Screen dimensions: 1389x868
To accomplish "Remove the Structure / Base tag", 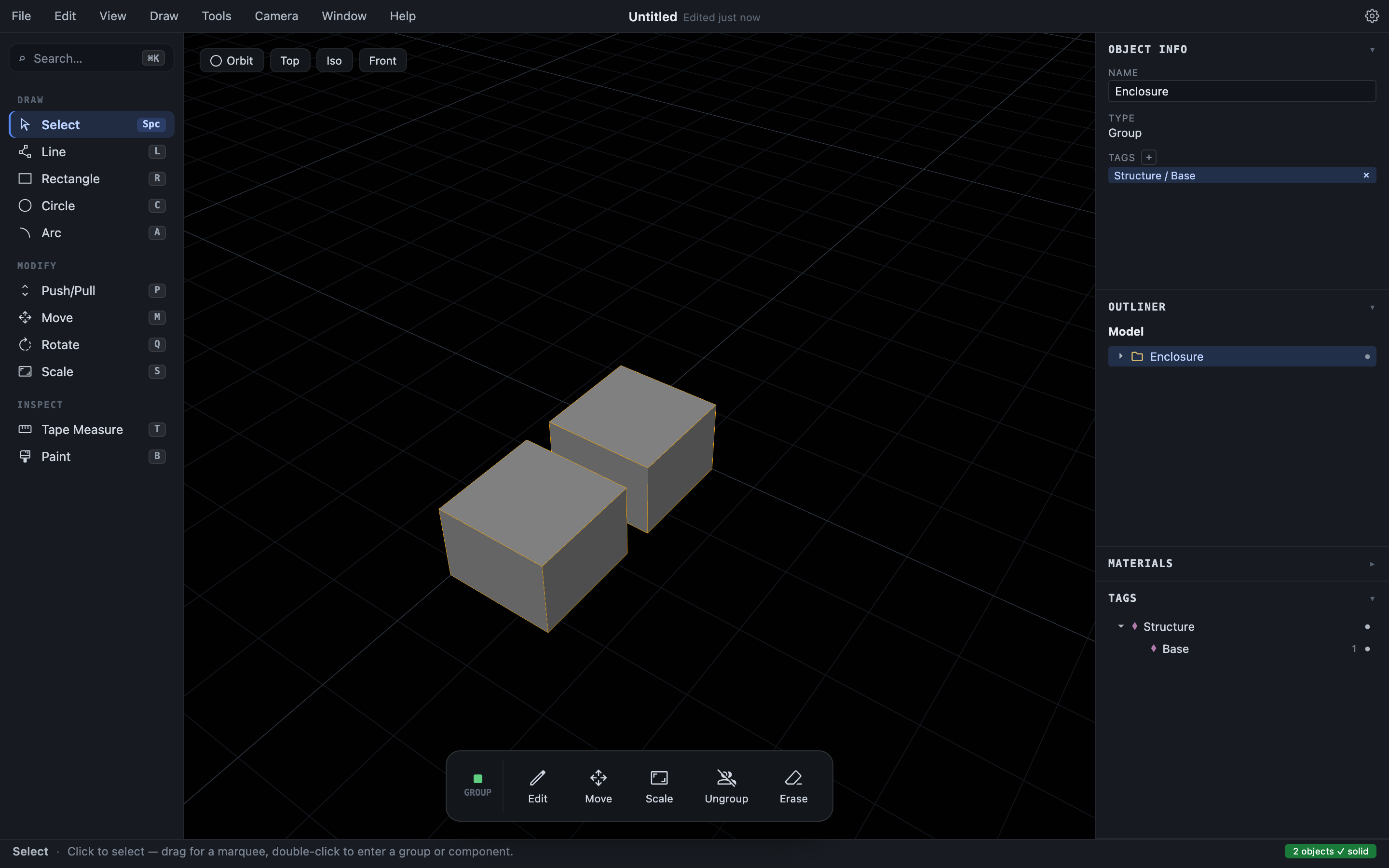I will click(x=1366, y=175).
